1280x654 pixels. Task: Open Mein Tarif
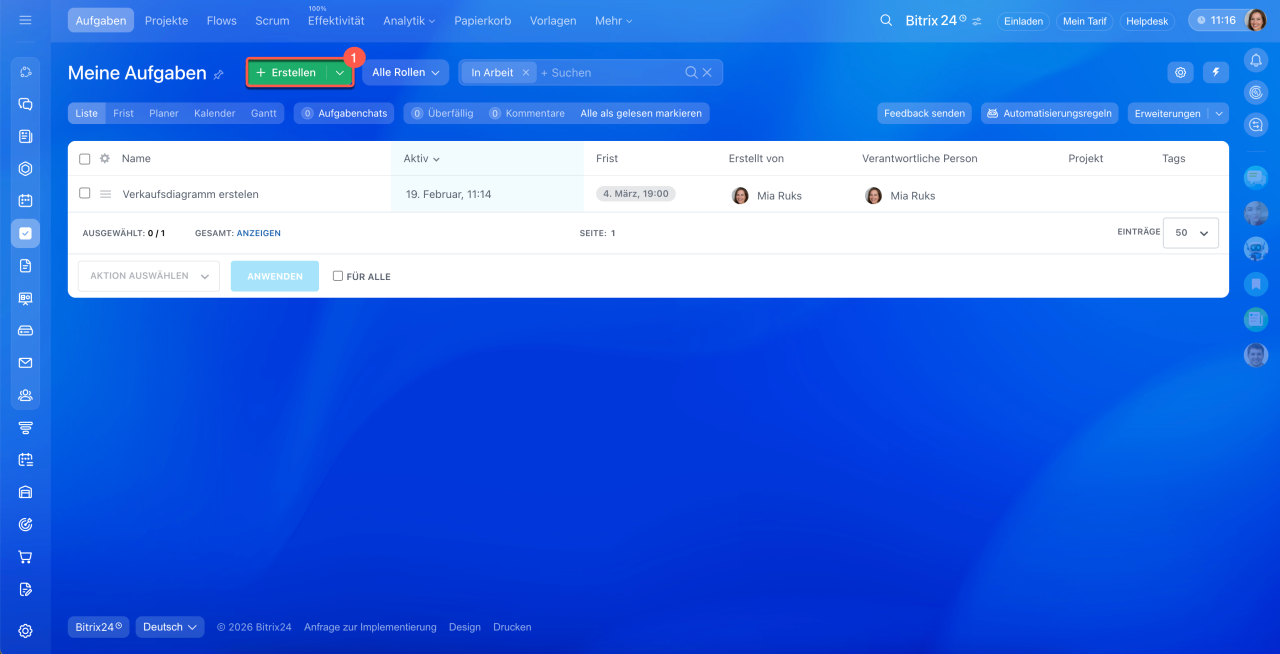[1084, 21]
